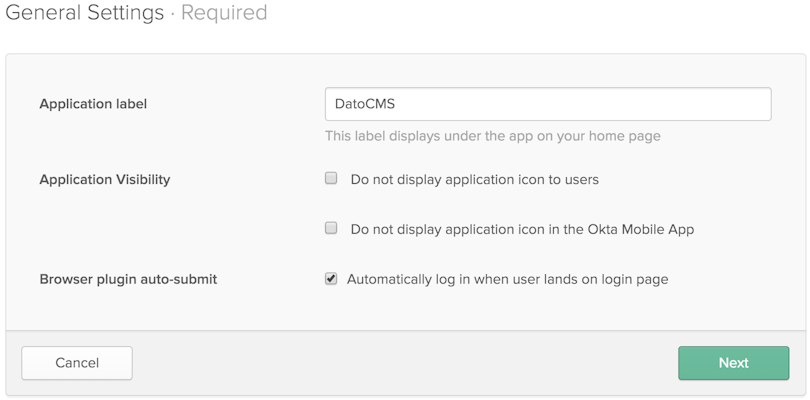The height and width of the screenshot is (400, 810).
Task: Click the dot separator in the heading
Action: tap(173, 13)
